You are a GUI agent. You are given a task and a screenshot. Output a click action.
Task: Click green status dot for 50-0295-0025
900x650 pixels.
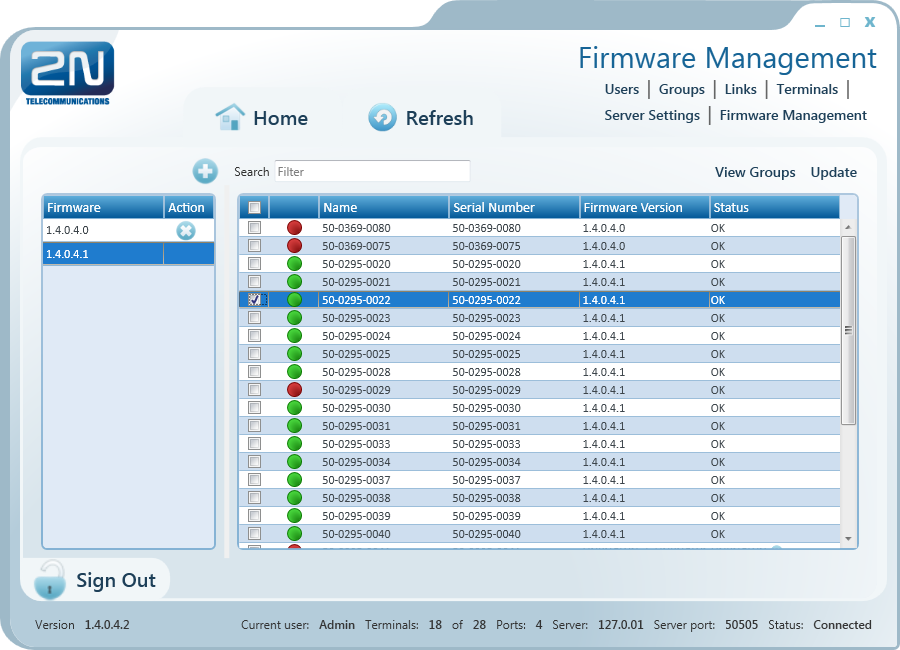click(x=294, y=354)
